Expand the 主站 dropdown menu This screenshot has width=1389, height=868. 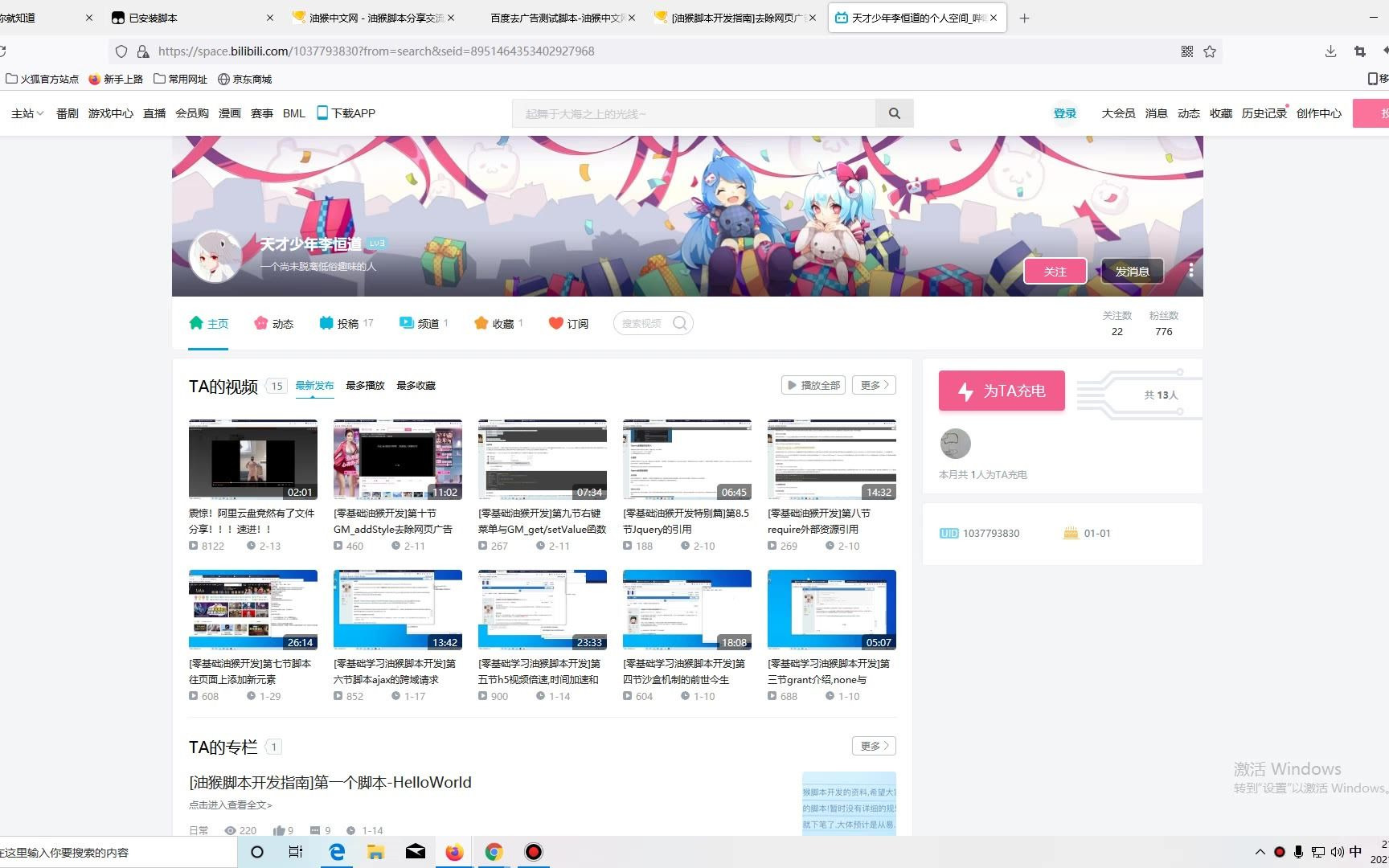click(x=27, y=113)
